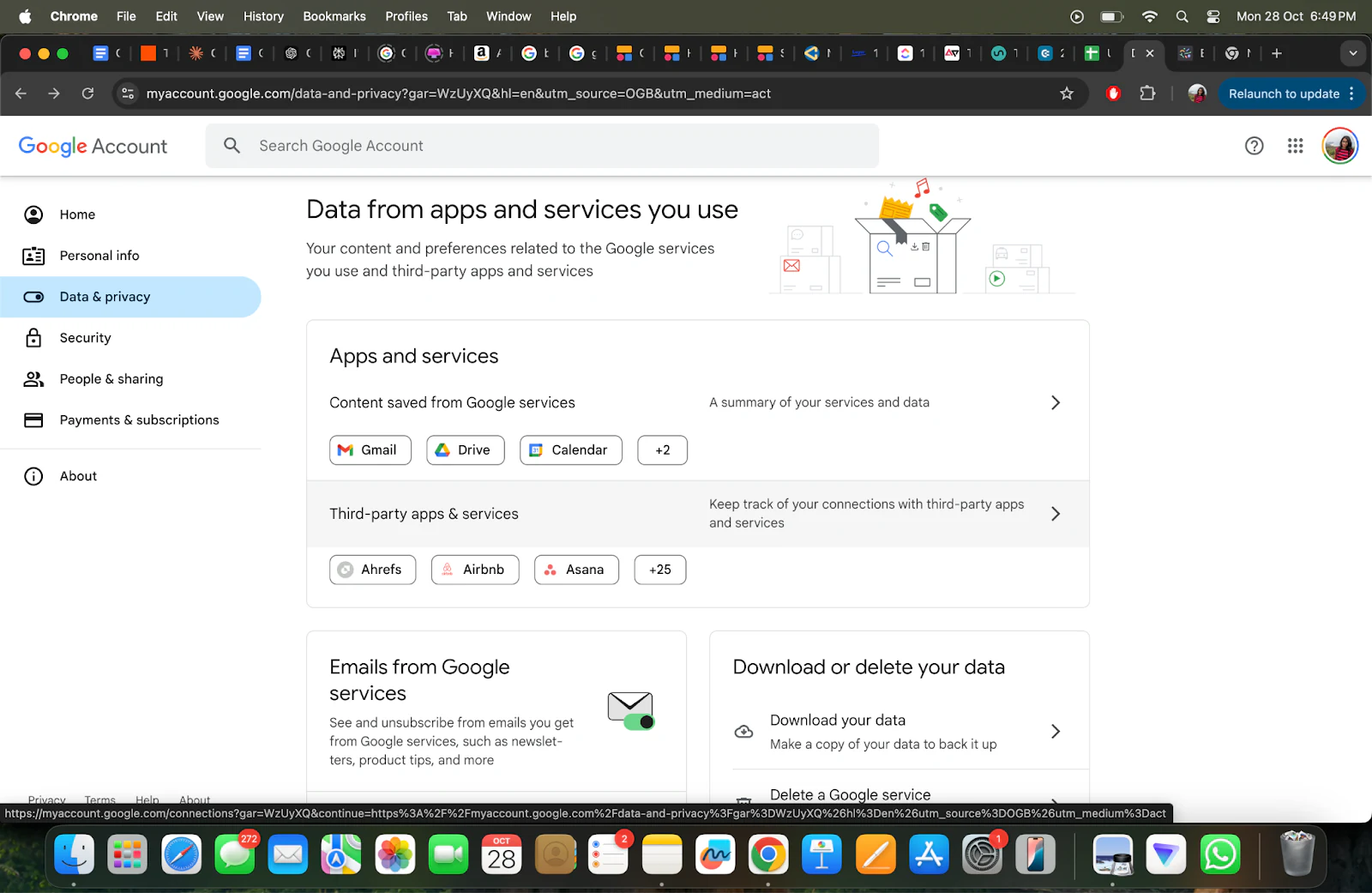Screen dimensions: 1372x893
Task: Go to Personal info in the sidebar
Action: tap(130, 256)
